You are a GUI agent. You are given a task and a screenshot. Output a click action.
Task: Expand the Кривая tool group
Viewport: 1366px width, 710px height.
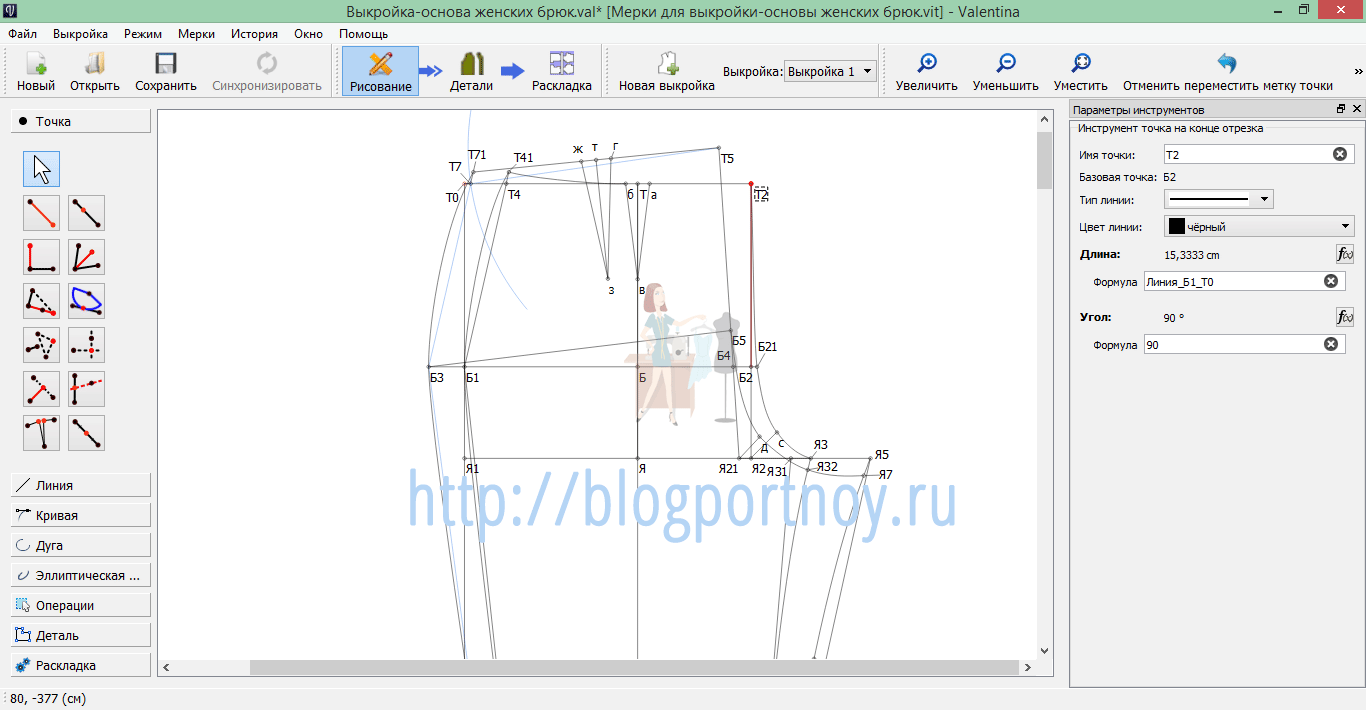click(81, 515)
